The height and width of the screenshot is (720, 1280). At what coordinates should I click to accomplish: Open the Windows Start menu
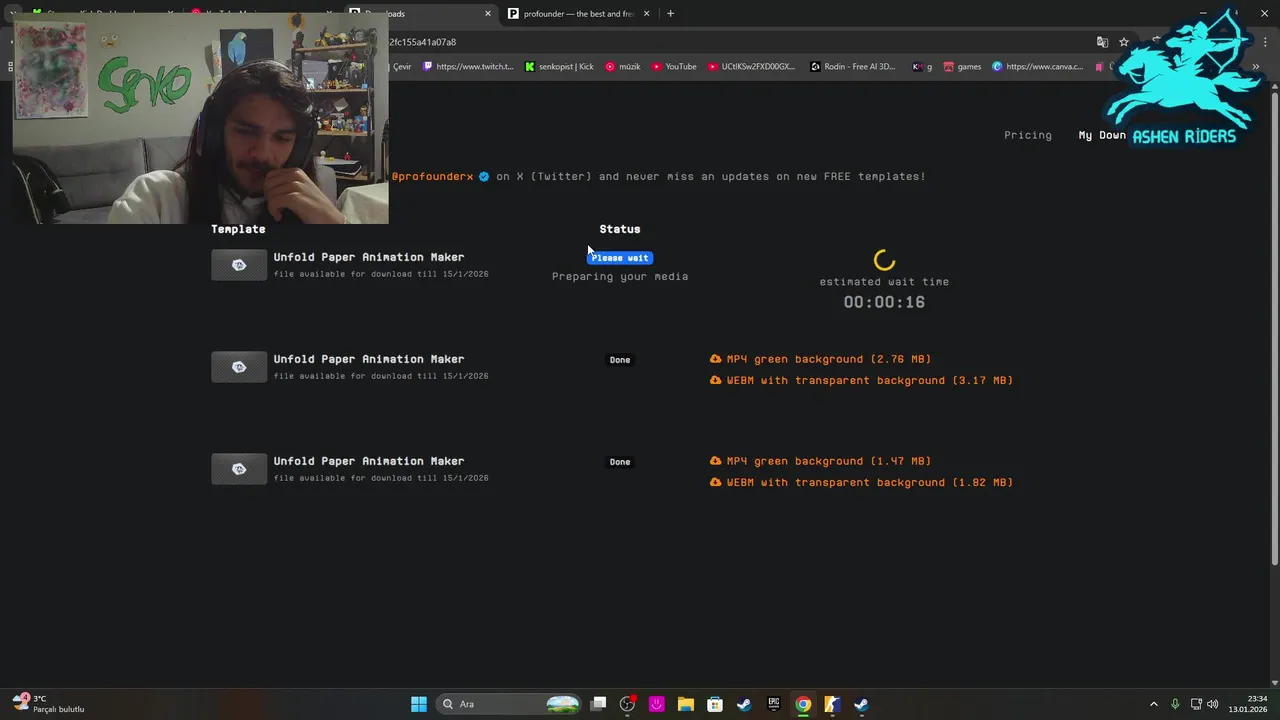pos(419,704)
